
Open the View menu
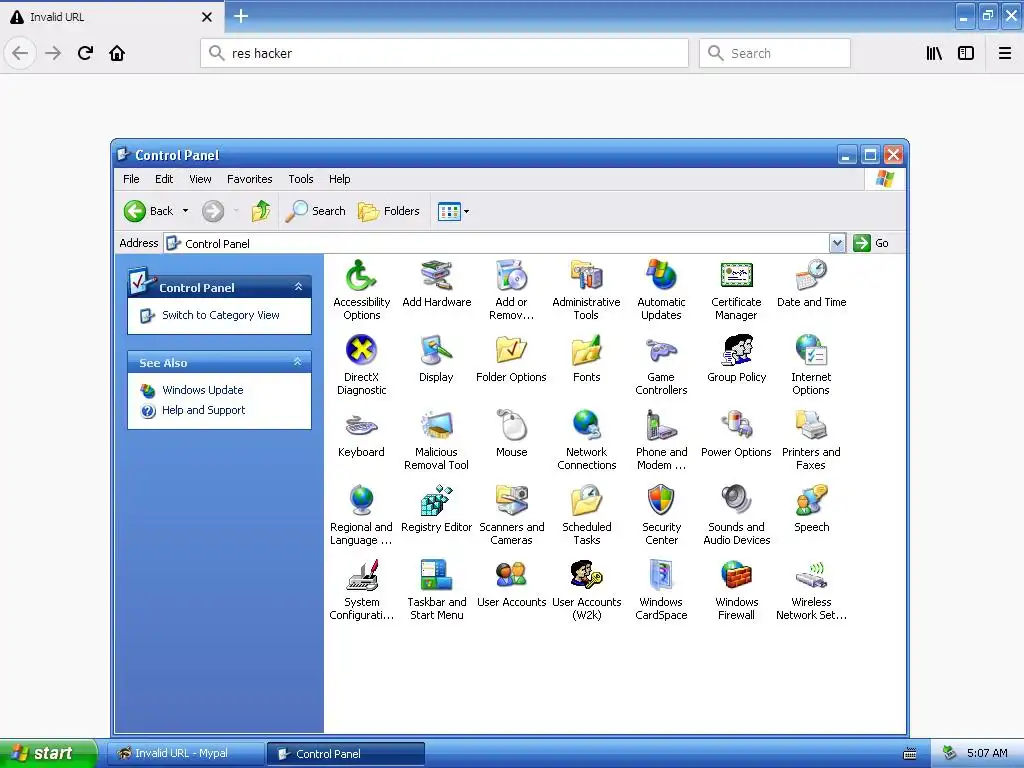(200, 179)
